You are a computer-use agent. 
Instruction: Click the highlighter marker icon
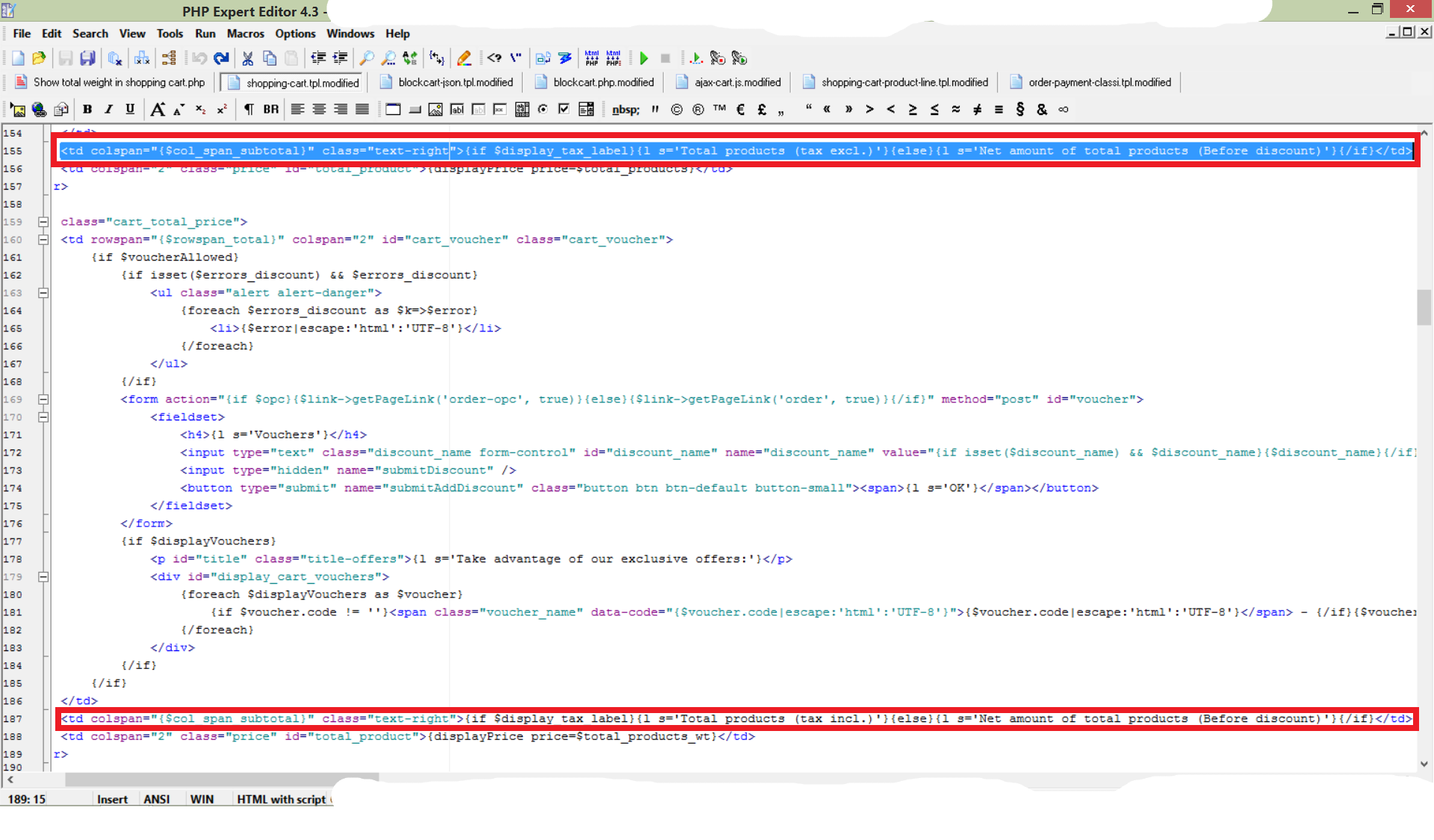click(x=464, y=58)
